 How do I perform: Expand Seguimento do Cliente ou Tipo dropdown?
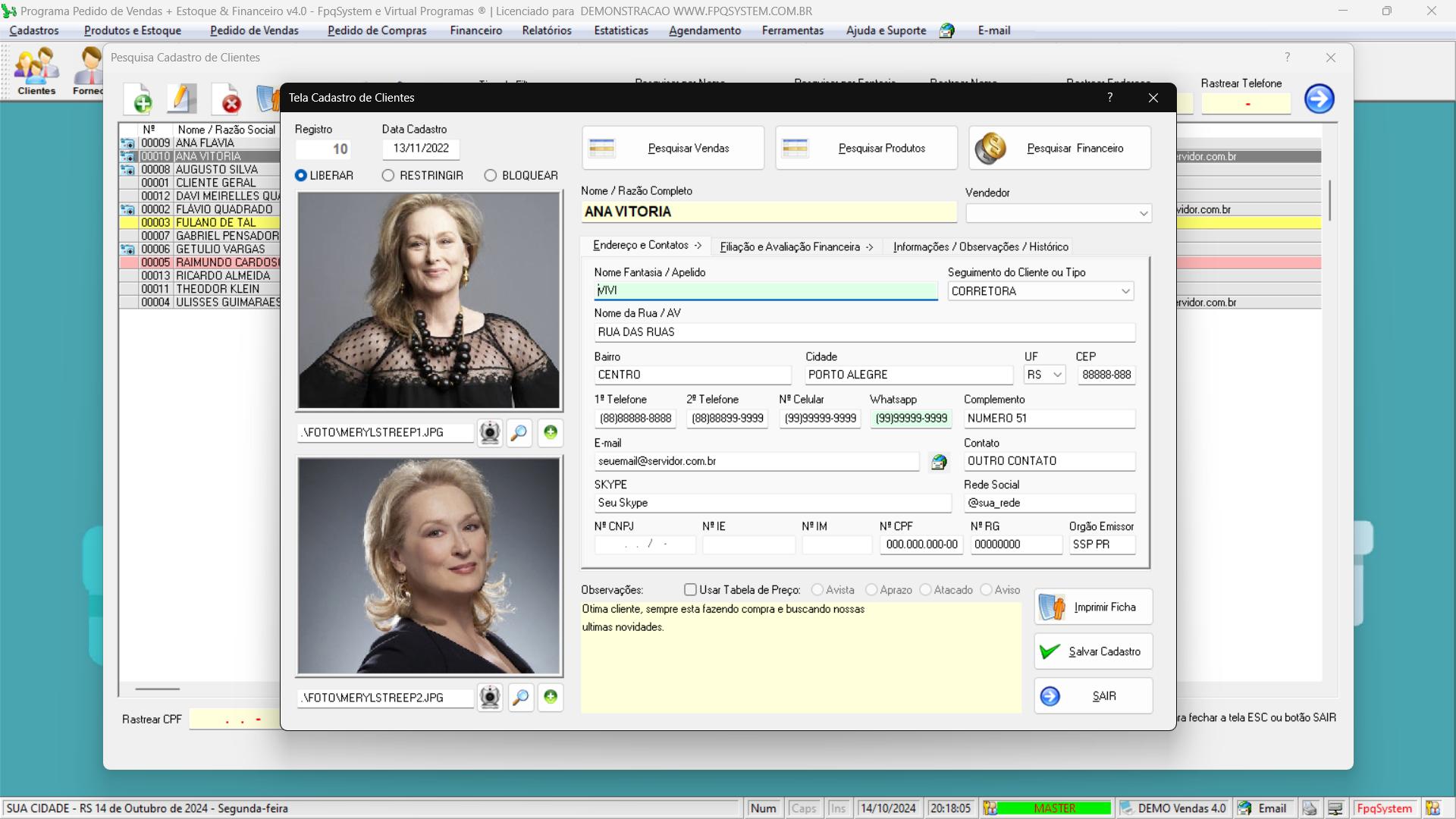1125,291
